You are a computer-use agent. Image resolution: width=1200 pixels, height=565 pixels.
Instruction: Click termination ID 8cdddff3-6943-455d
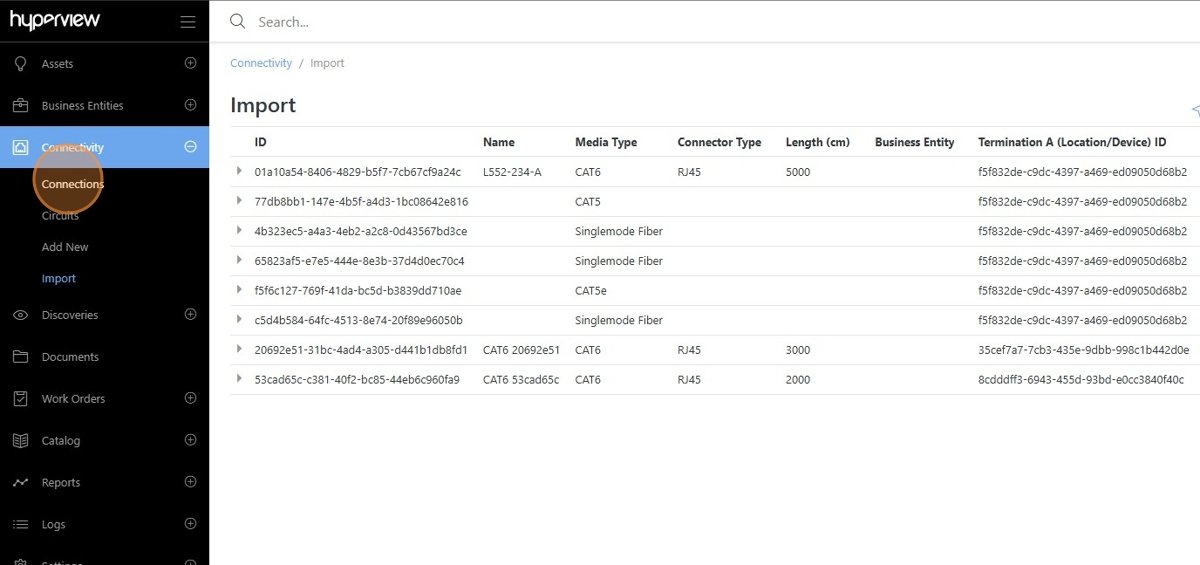1081,380
